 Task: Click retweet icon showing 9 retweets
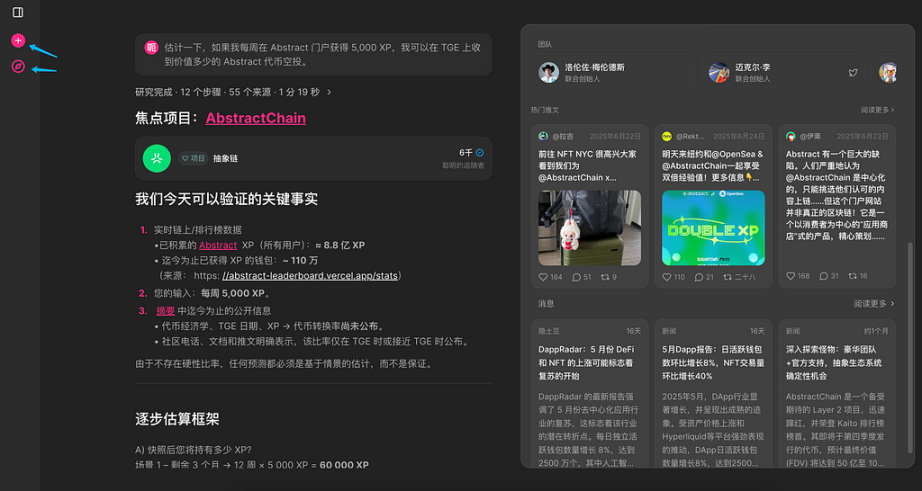pos(605,277)
